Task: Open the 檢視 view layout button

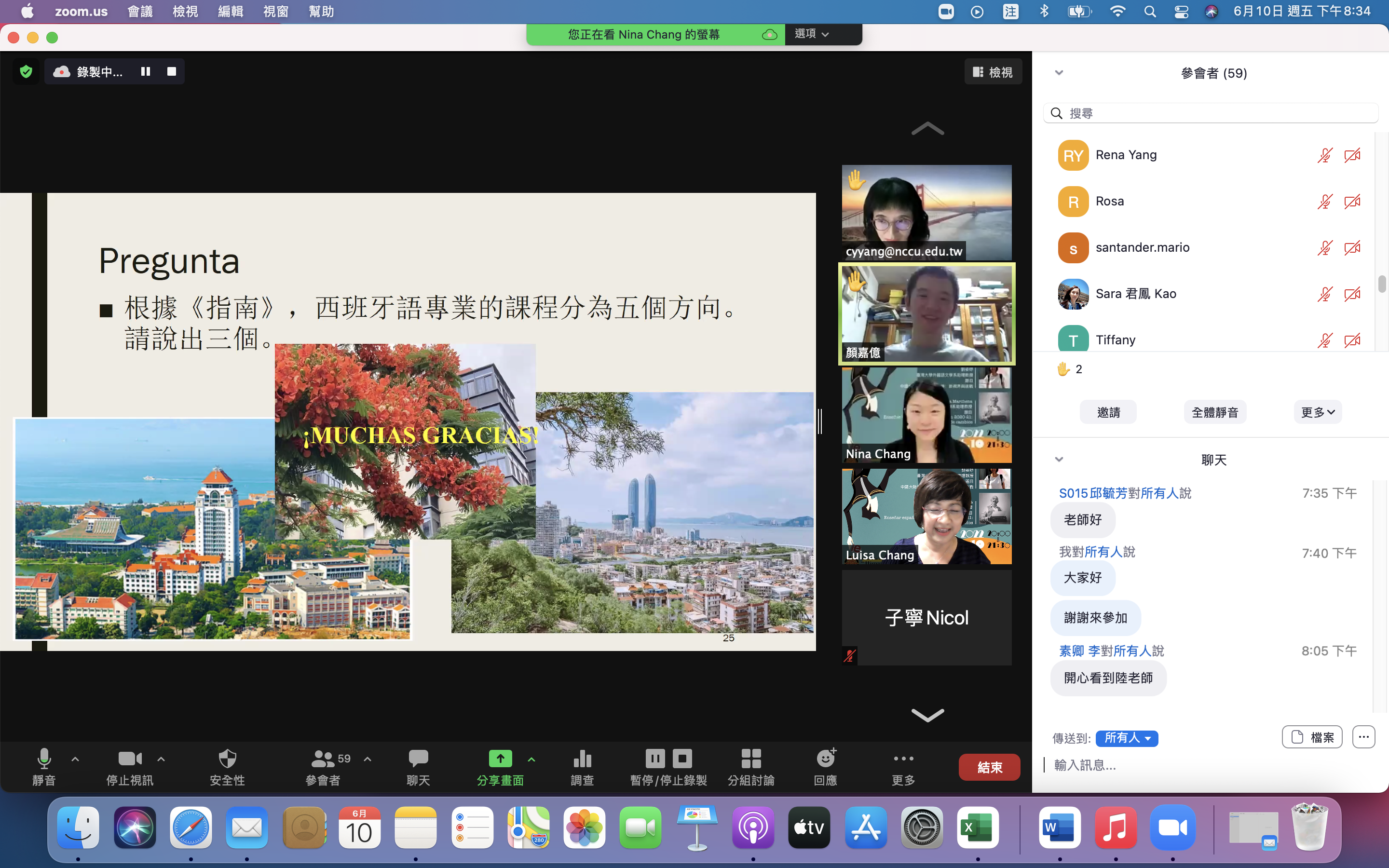Action: click(x=993, y=72)
